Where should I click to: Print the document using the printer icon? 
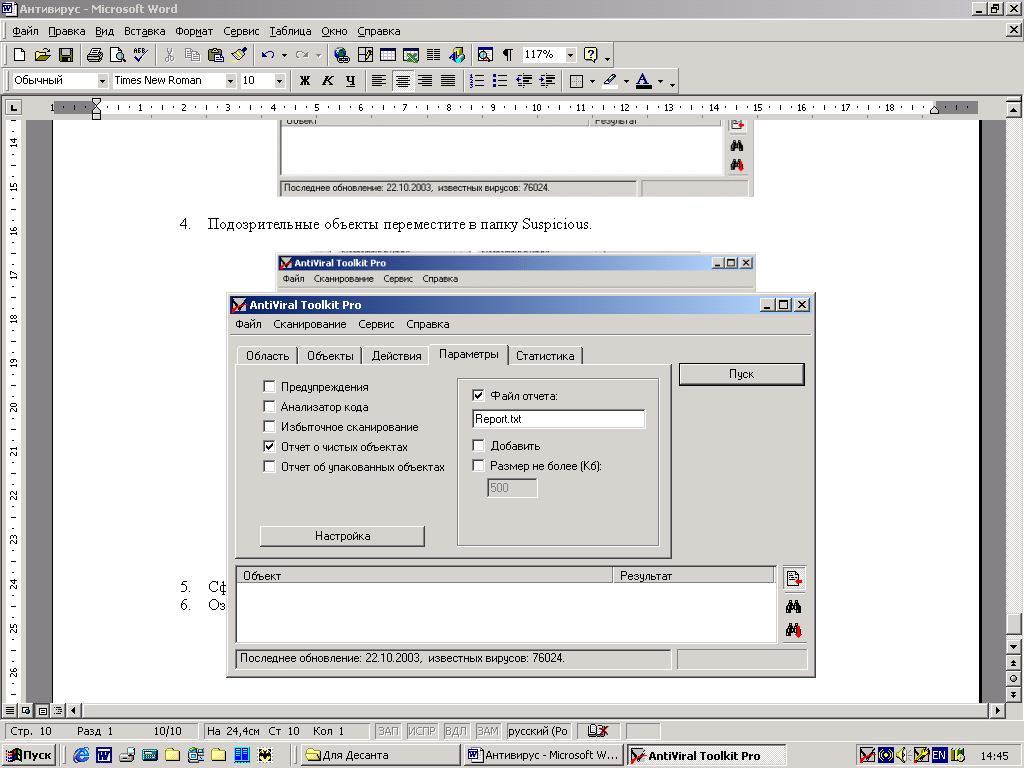pos(95,55)
